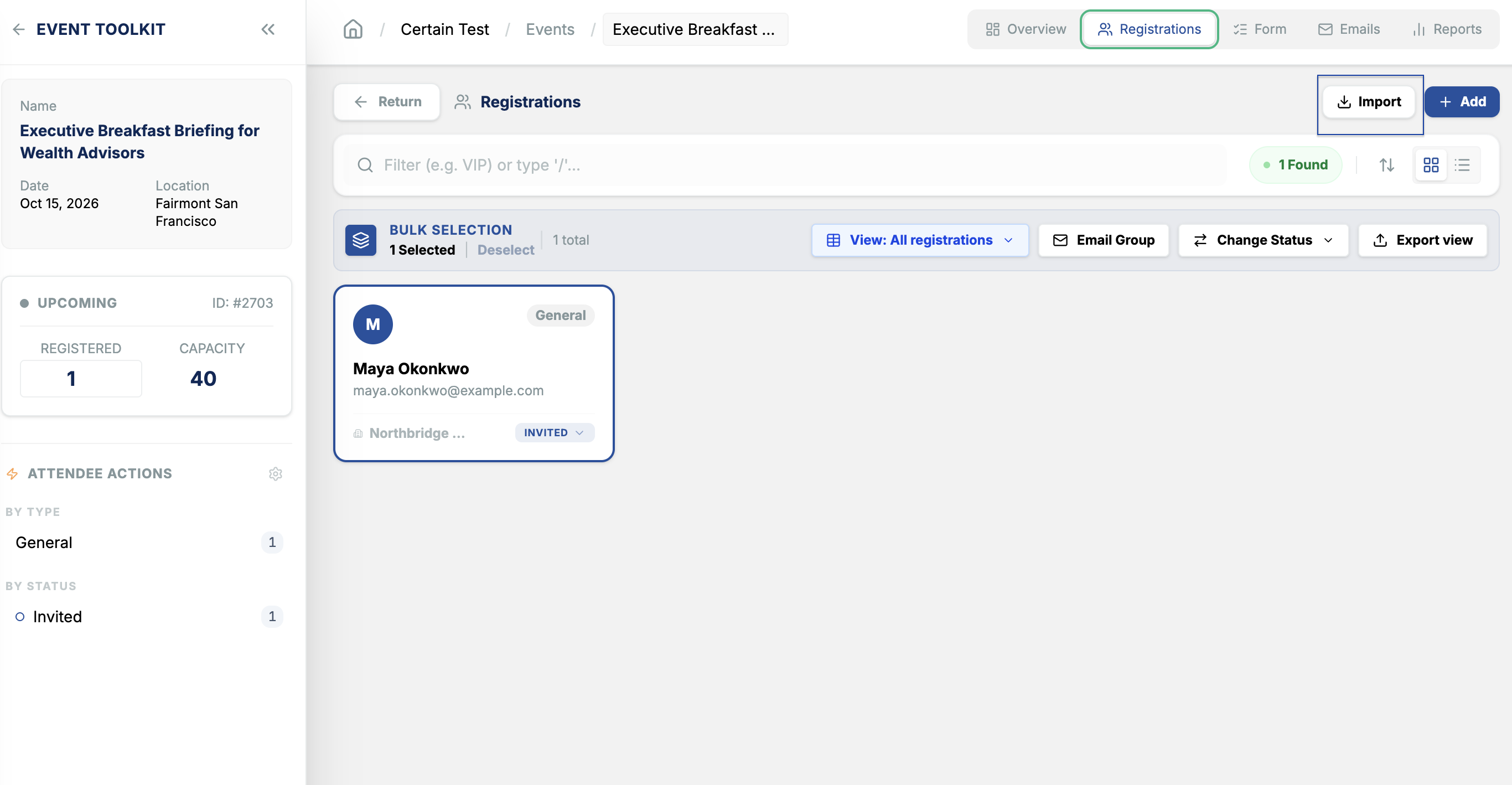Click the Oct 15, 2026 date

tap(59, 203)
